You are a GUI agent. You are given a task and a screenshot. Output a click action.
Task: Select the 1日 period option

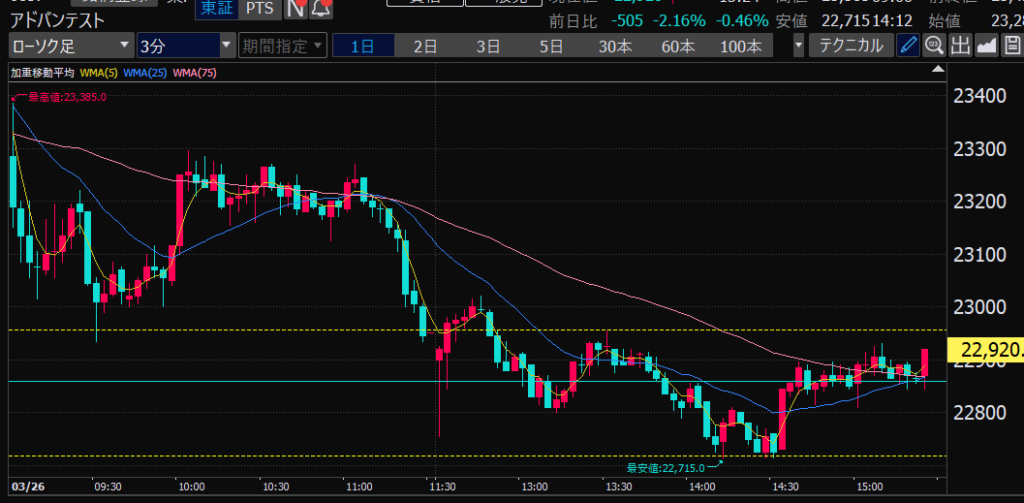(x=363, y=46)
